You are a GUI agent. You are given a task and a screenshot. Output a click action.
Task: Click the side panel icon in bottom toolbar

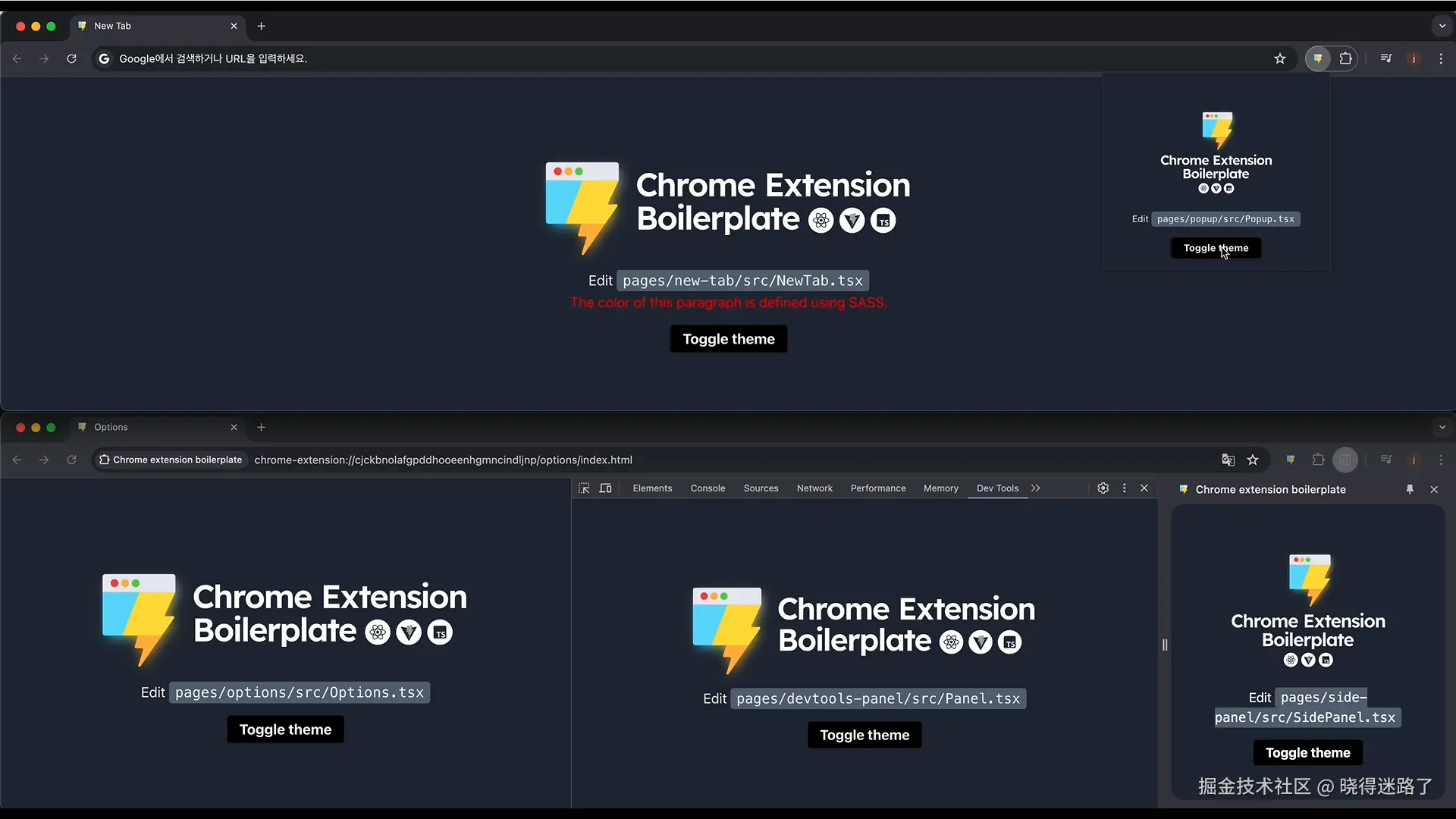click(x=1345, y=460)
